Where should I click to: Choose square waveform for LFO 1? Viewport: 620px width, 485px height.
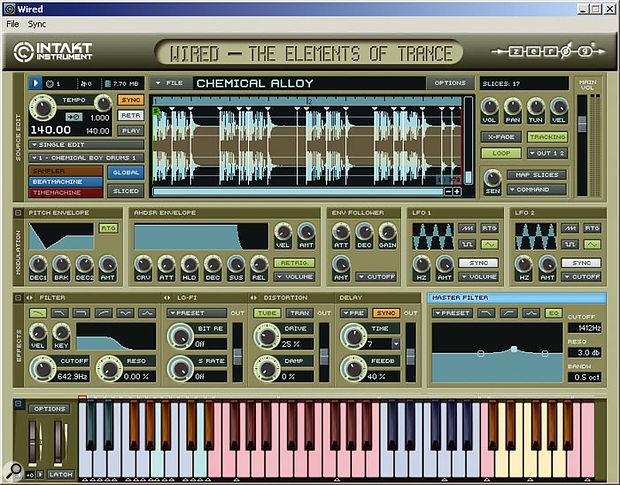(x=467, y=244)
